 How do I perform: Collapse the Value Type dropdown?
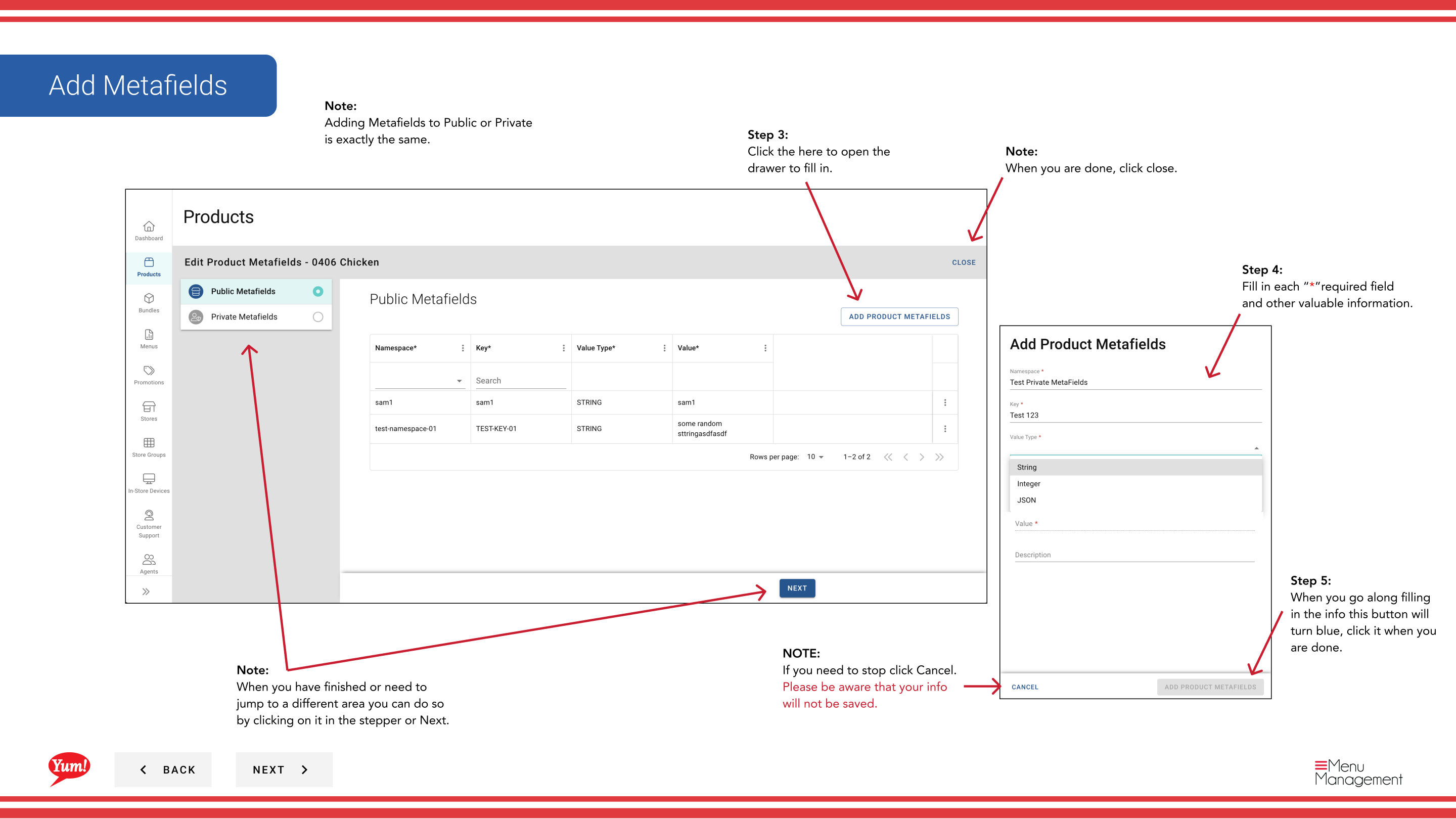[x=1256, y=448]
